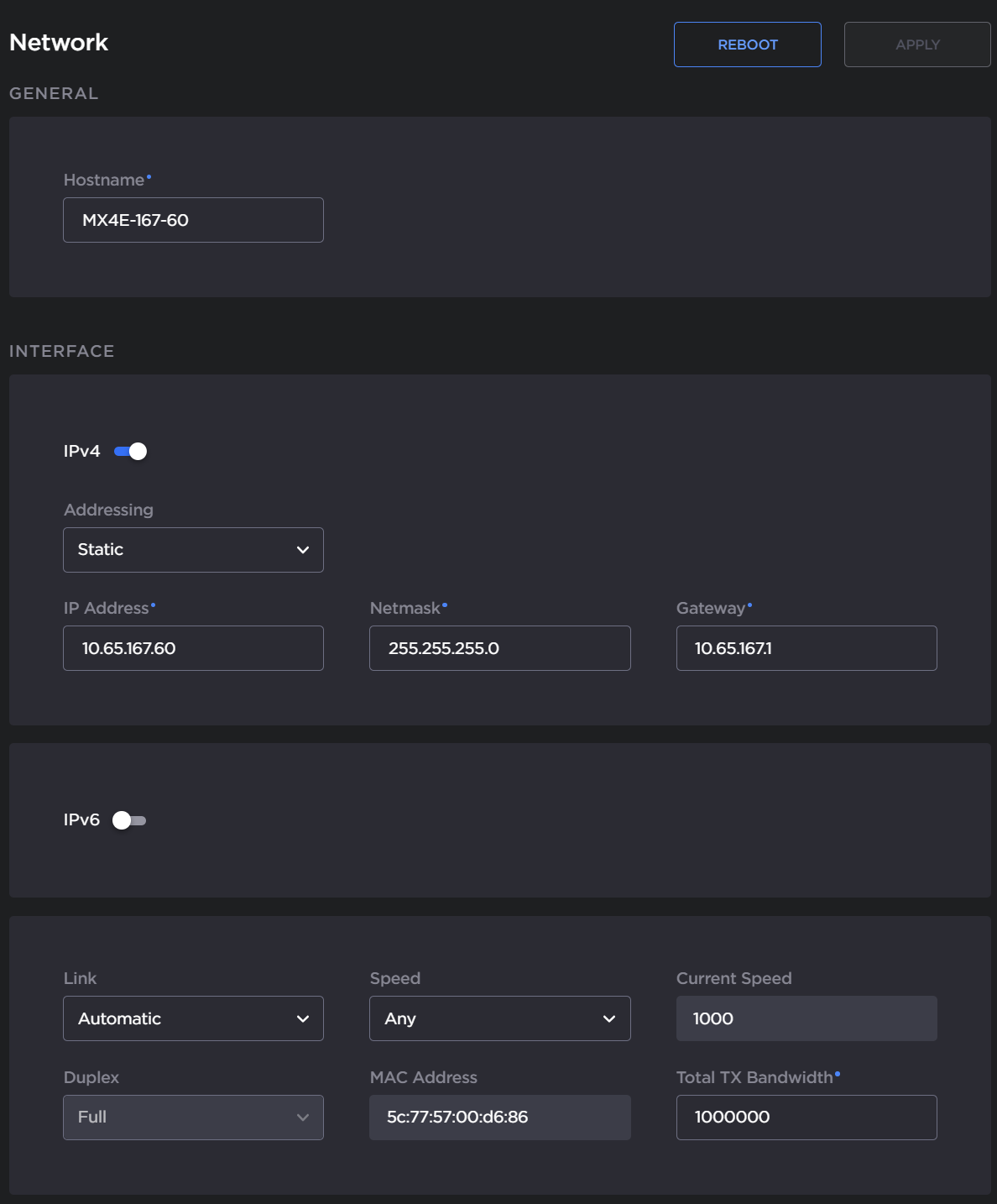This screenshot has height=1204, width=997.
Task: Click the chevron arrow in Addressing dropdown
Action: (303, 550)
